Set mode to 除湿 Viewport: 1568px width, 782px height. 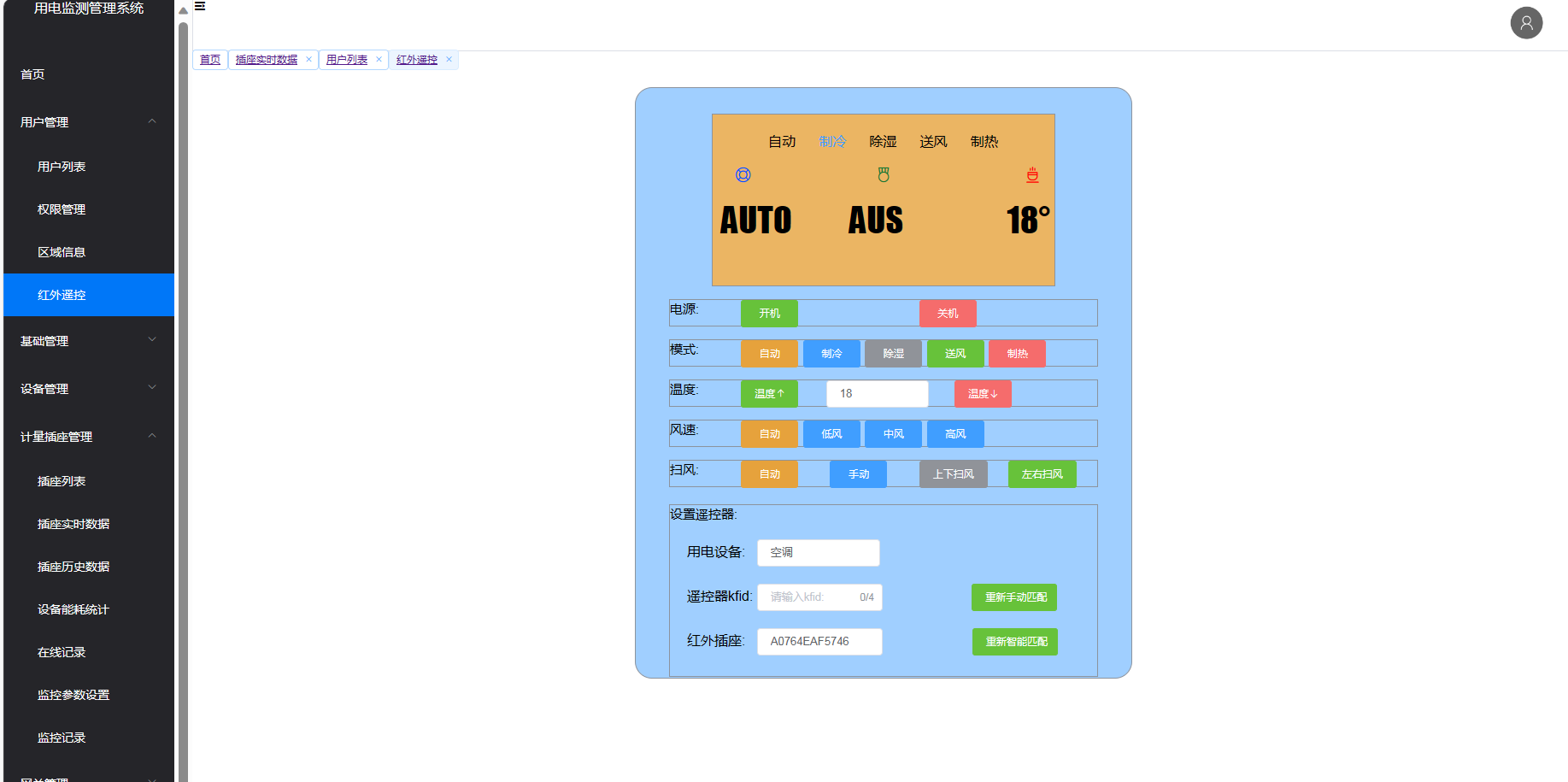pyautogui.click(x=893, y=354)
